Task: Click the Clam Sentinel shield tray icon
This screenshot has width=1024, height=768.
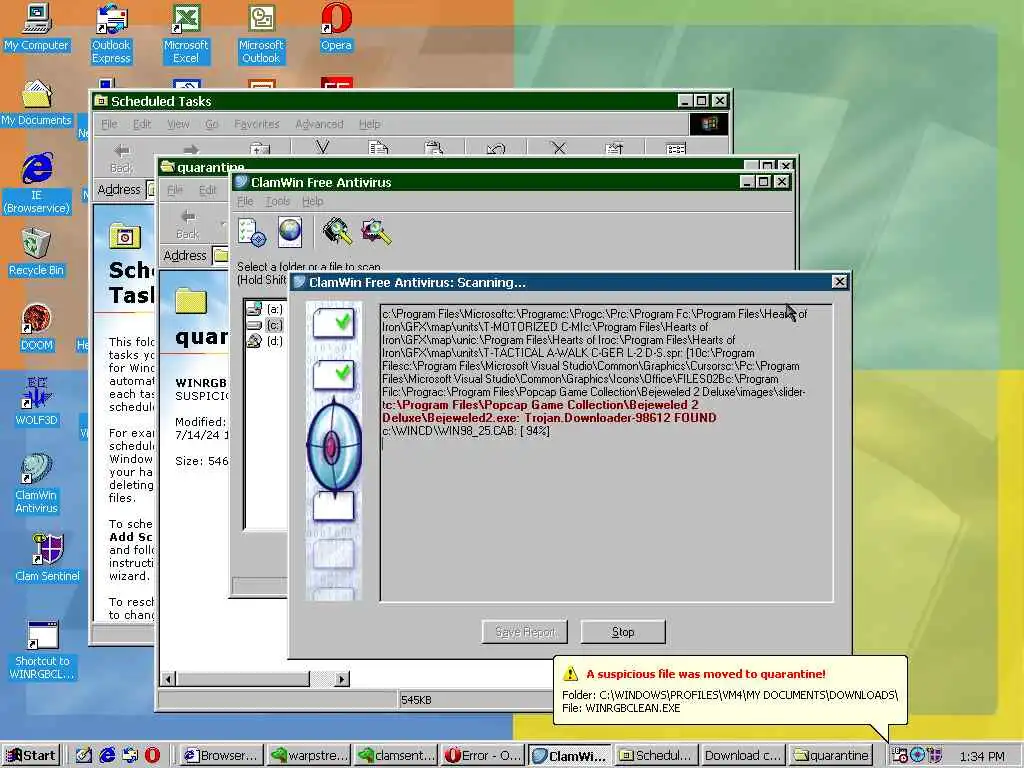Action: [x=935, y=756]
